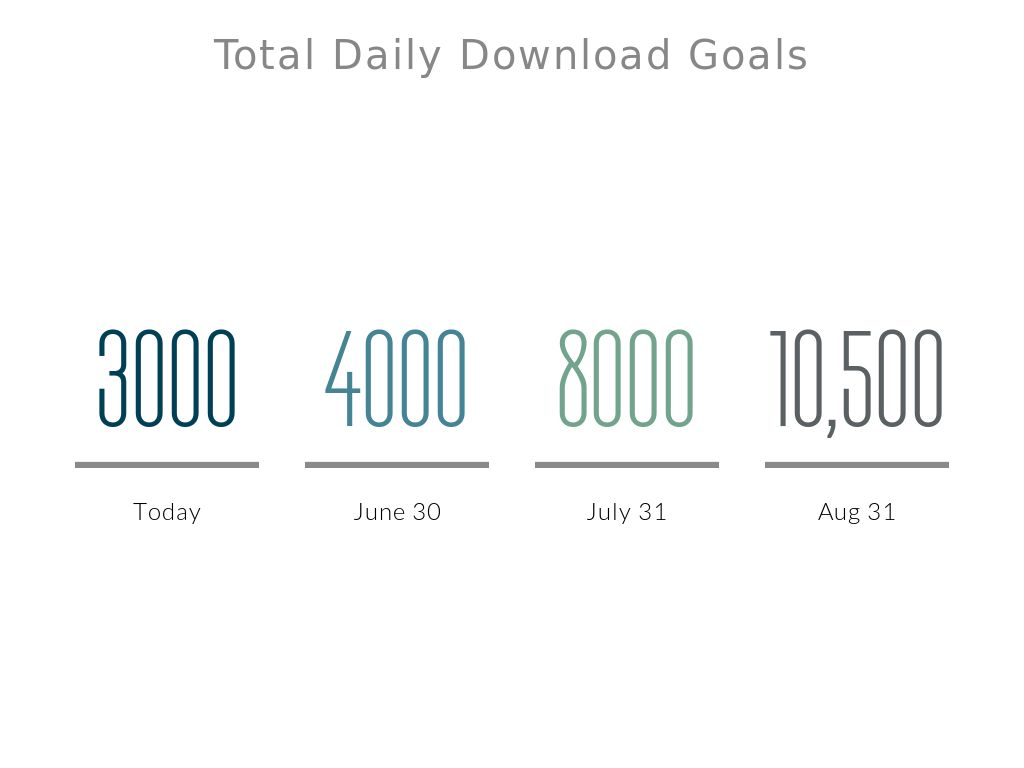Image resolution: width=1024 pixels, height=768 pixels.
Task: Click the leading digit 8 in 8000
Action: point(573,379)
